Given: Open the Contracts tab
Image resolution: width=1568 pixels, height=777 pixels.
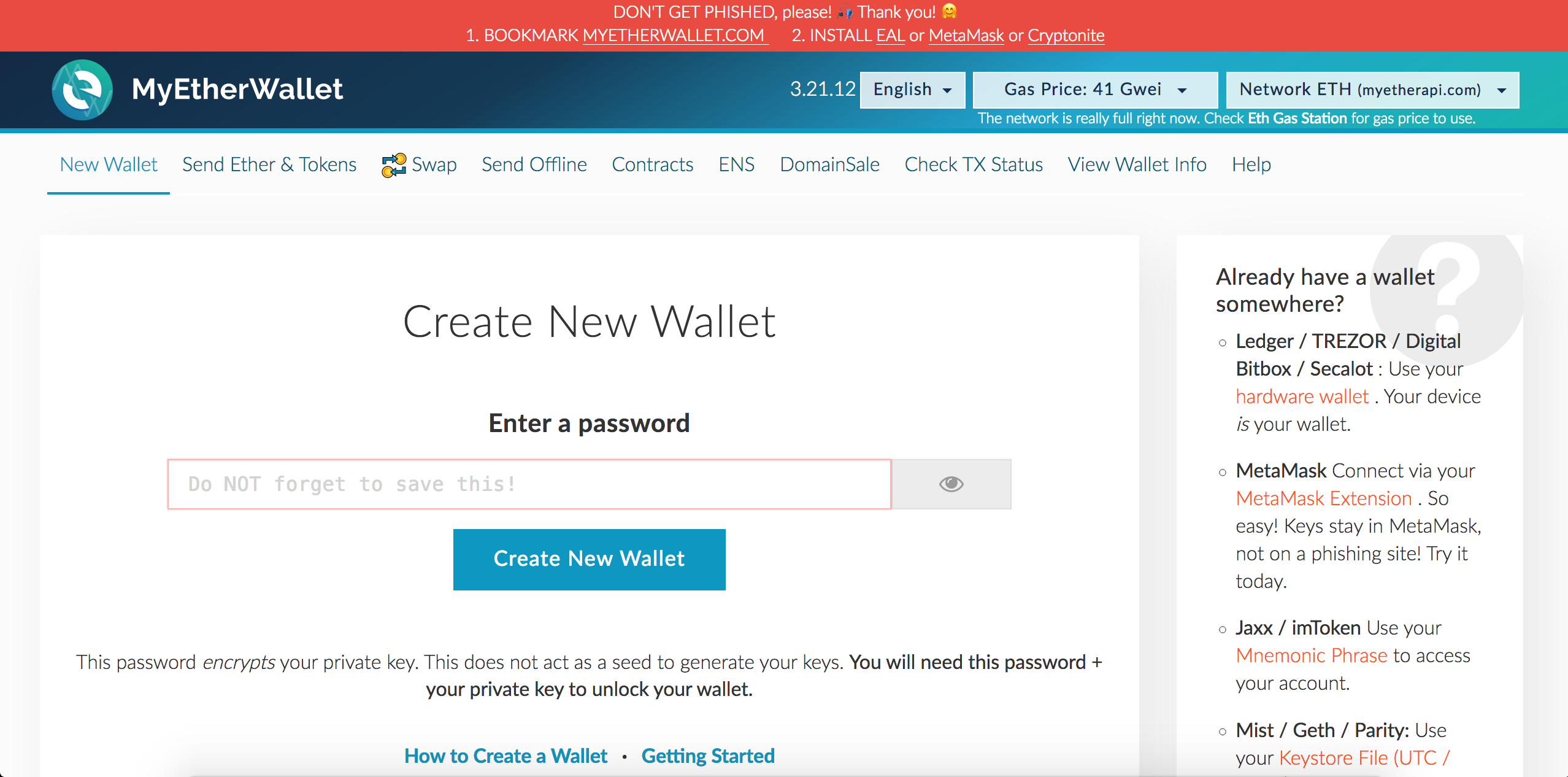Looking at the screenshot, I should 652,164.
